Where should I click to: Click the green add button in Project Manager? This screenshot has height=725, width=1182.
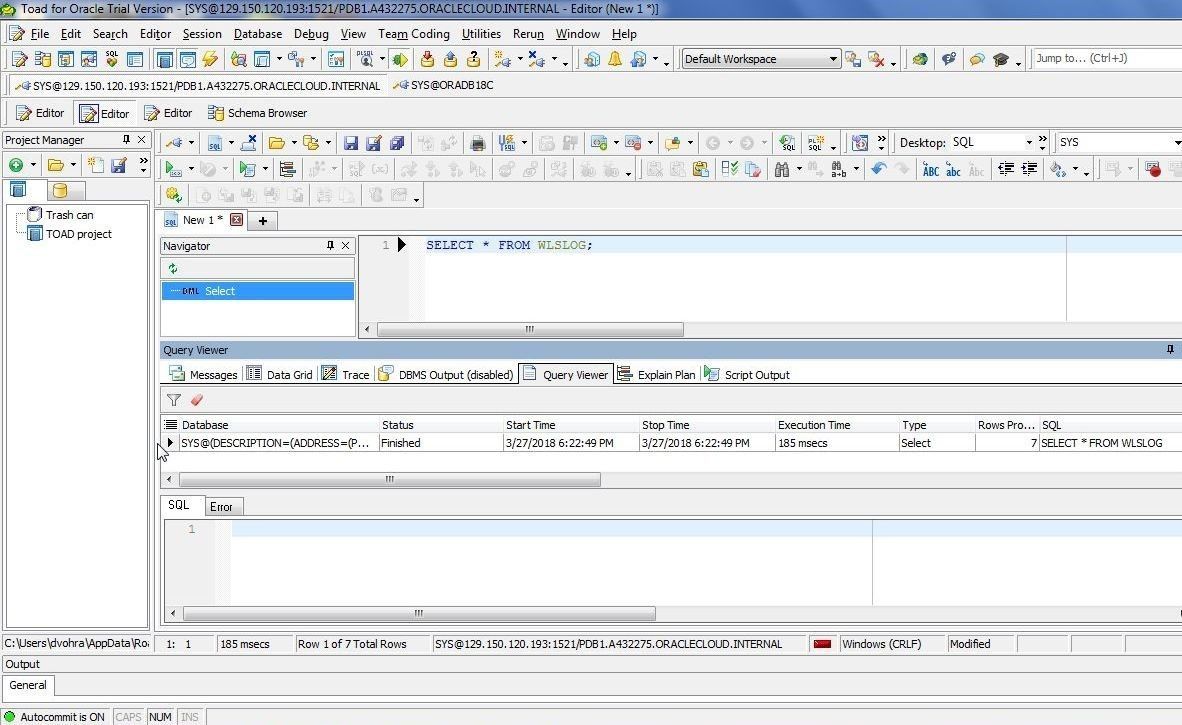(x=16, y=164)
